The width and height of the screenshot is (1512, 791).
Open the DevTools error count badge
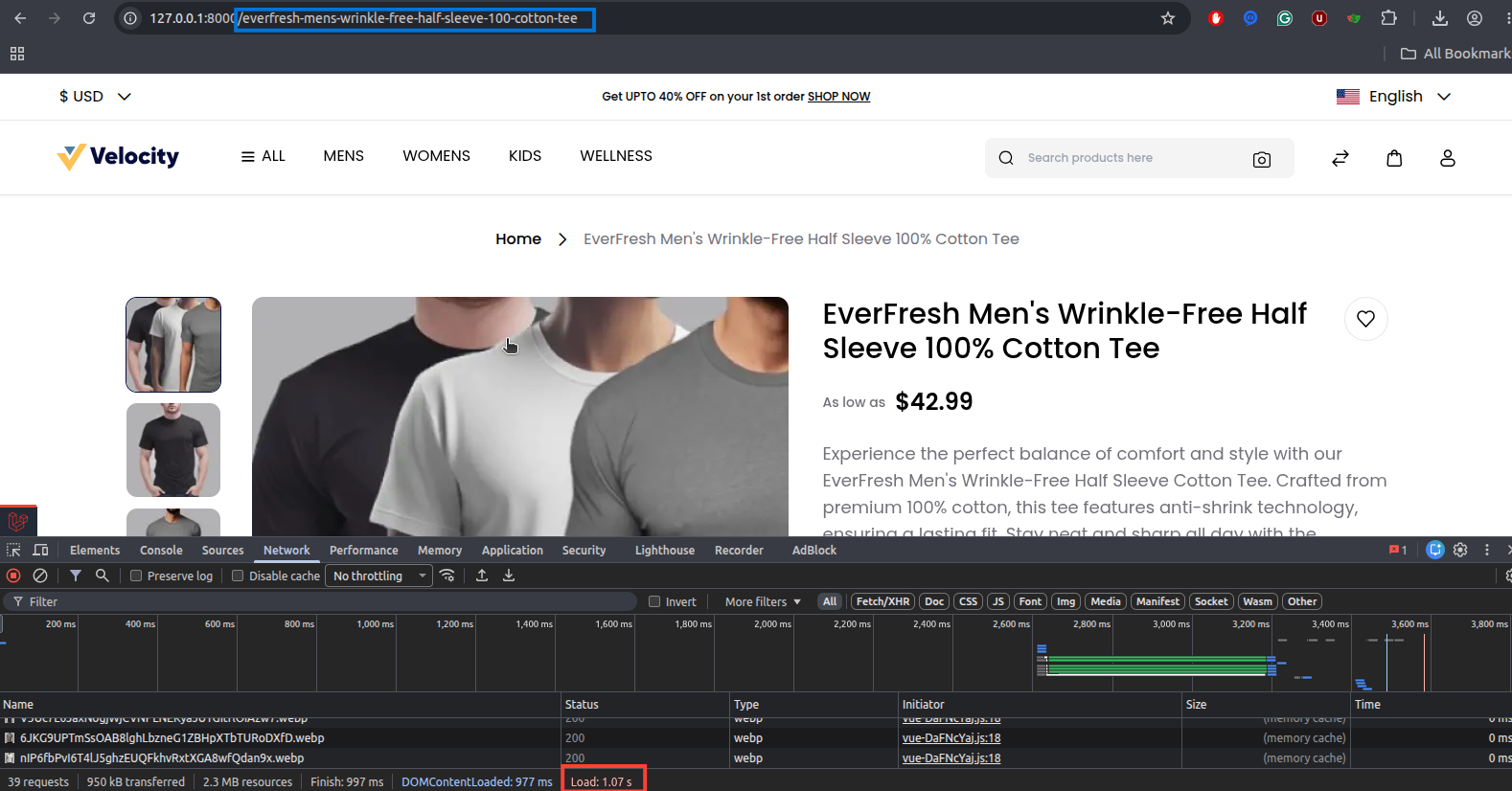point(1398,550)
